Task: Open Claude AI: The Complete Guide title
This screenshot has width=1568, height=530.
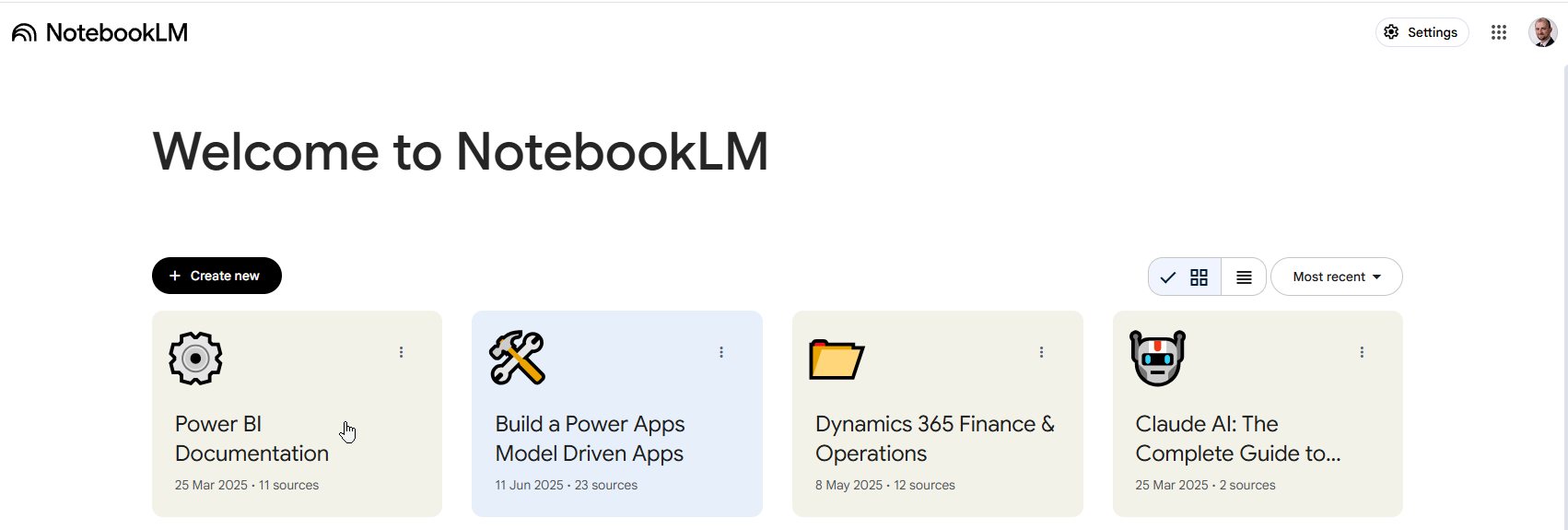Action: pyautogui.click(x=1238, y=439)
